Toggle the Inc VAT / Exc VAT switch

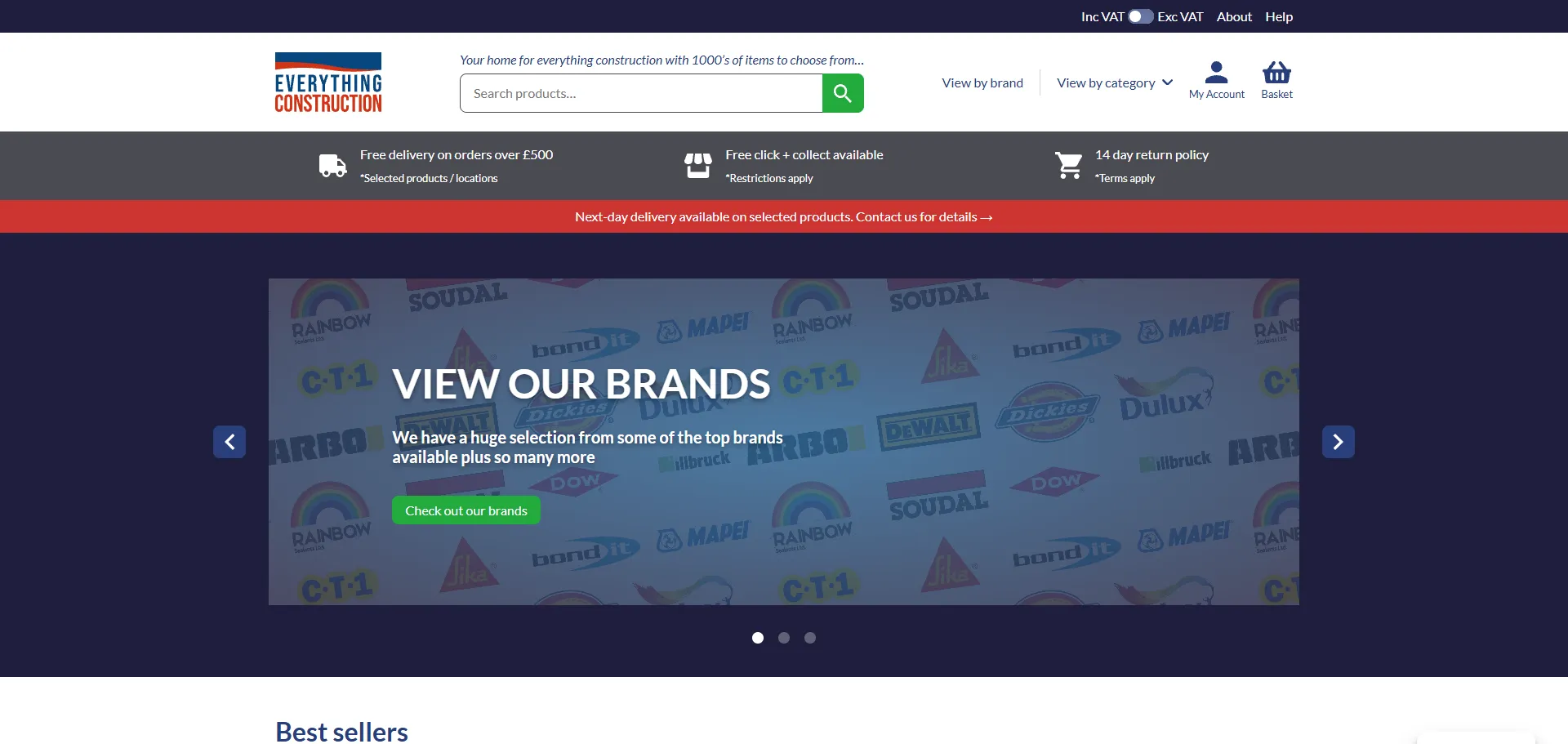click(1141, 16)
